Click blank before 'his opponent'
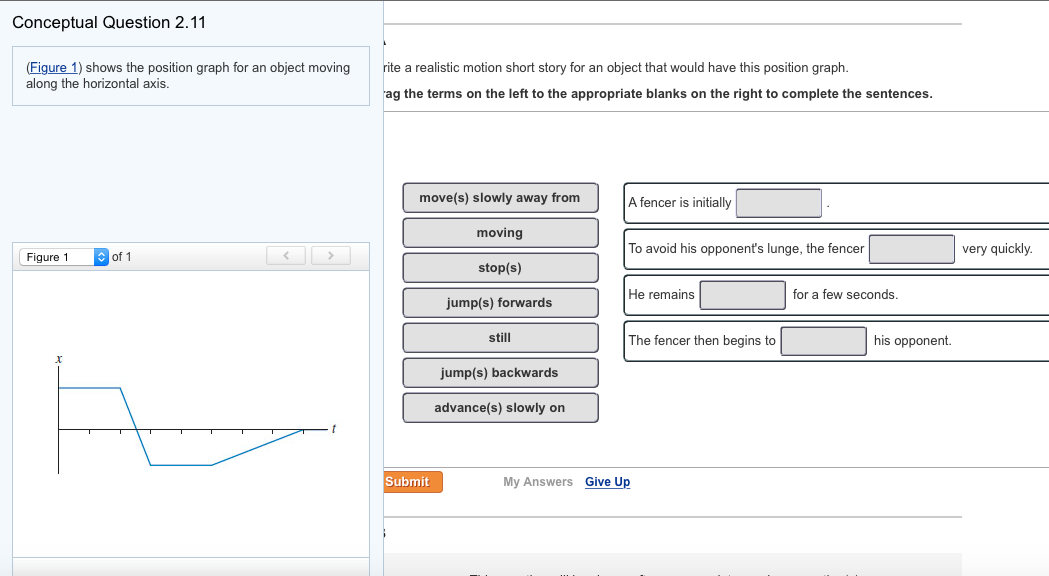 (823, 341)
